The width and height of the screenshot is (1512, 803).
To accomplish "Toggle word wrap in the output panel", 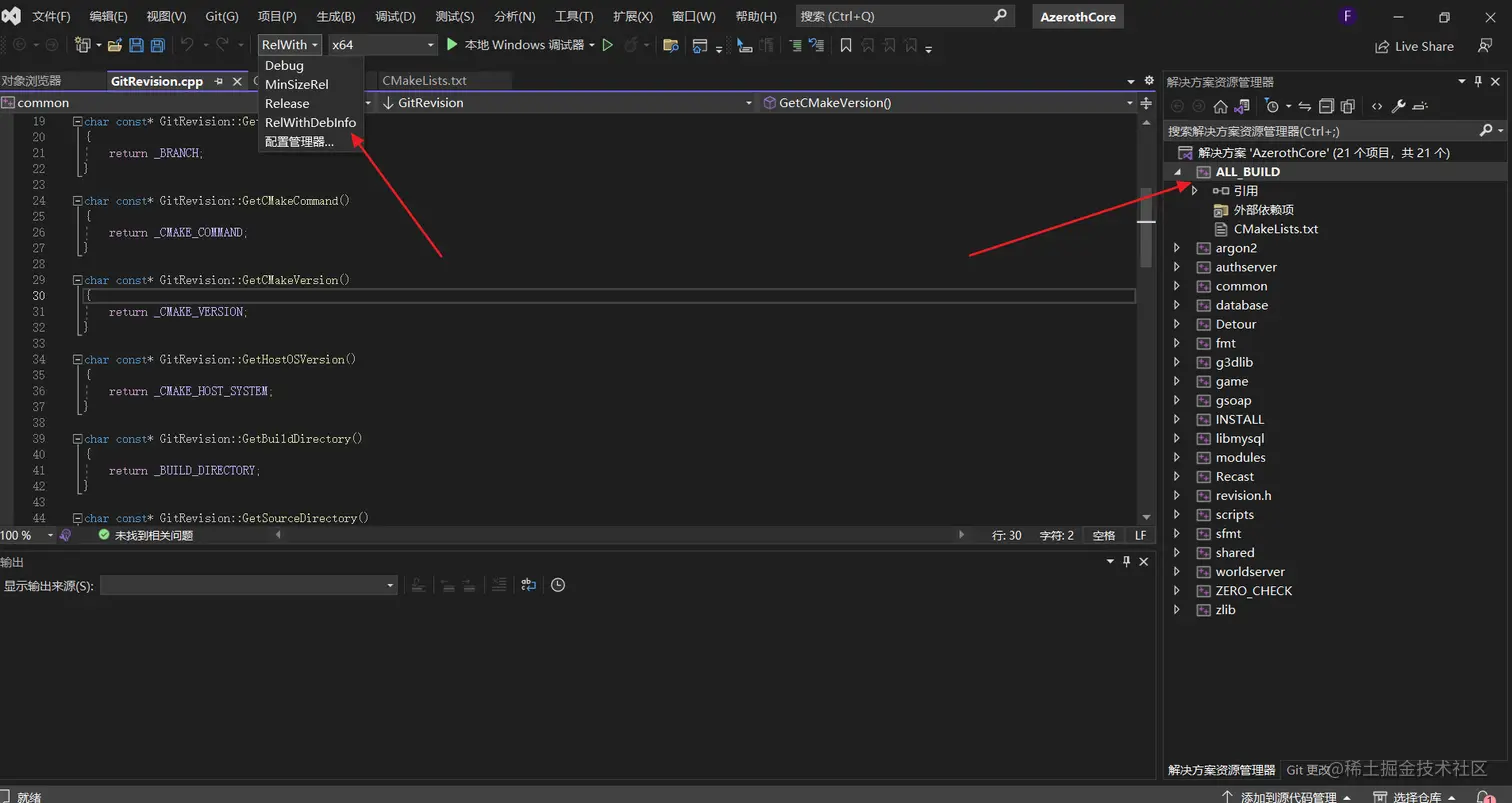I will 528,585.
